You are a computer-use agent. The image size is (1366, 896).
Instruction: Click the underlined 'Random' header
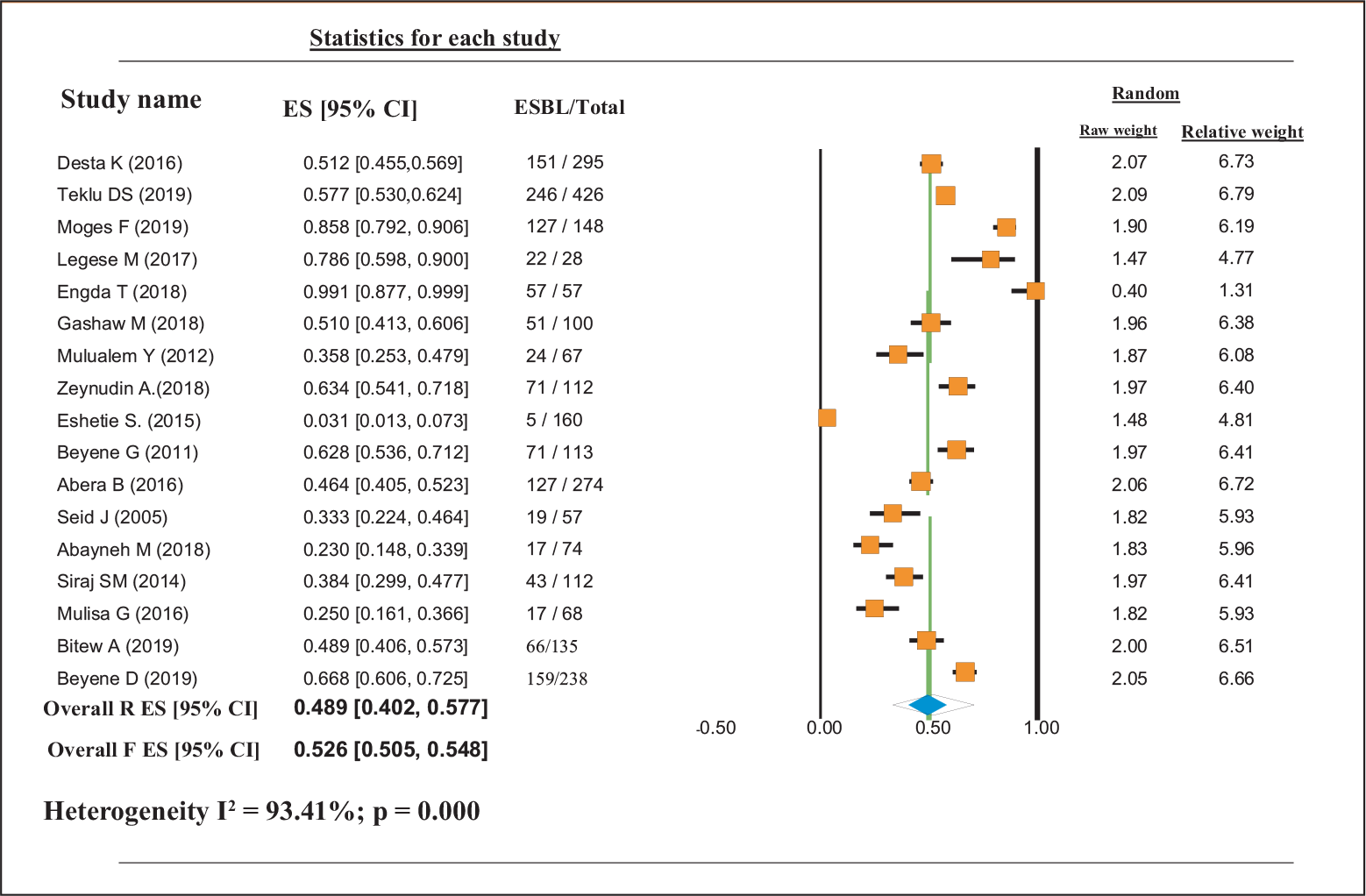pyautogui.click(x=1145, y=93)
